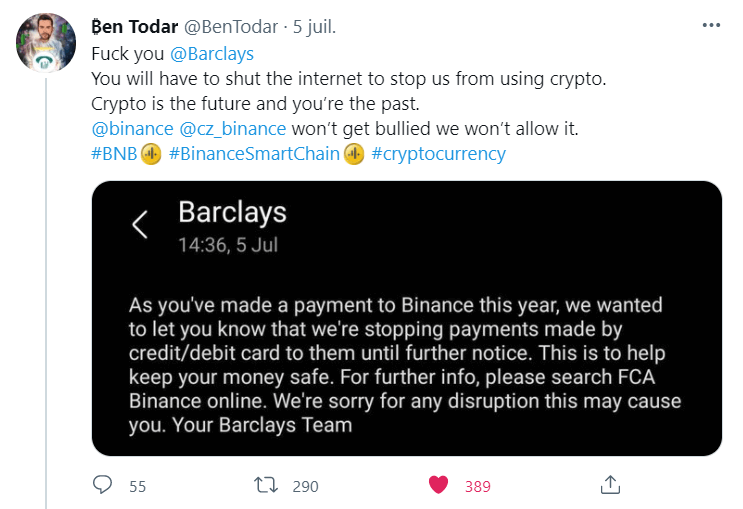The height and width of the screenshot is (509, 743).
Task: Click the 55 replies count
Action: coord(137,486)
